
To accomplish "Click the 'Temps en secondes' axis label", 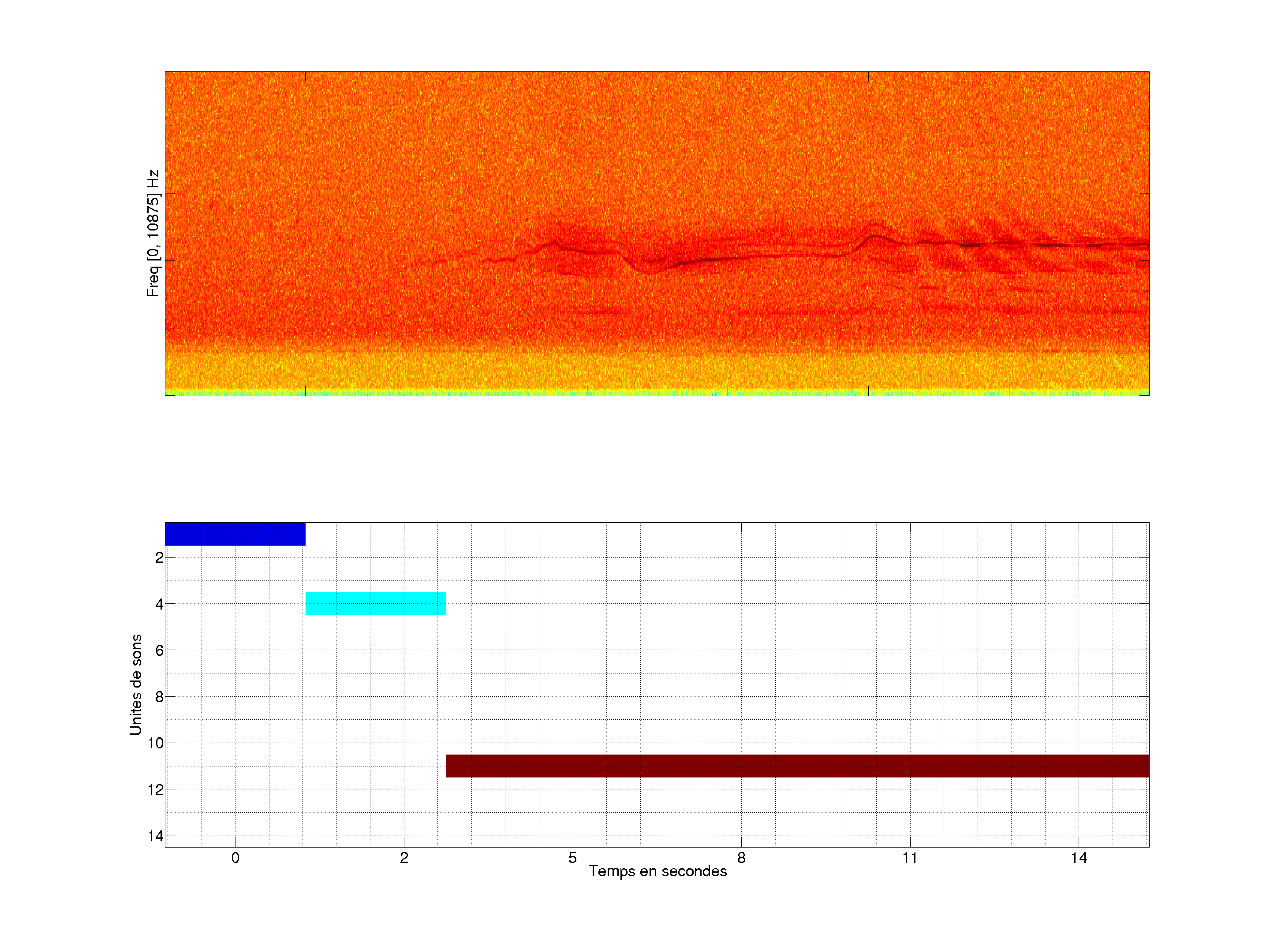I will [657, 871].
